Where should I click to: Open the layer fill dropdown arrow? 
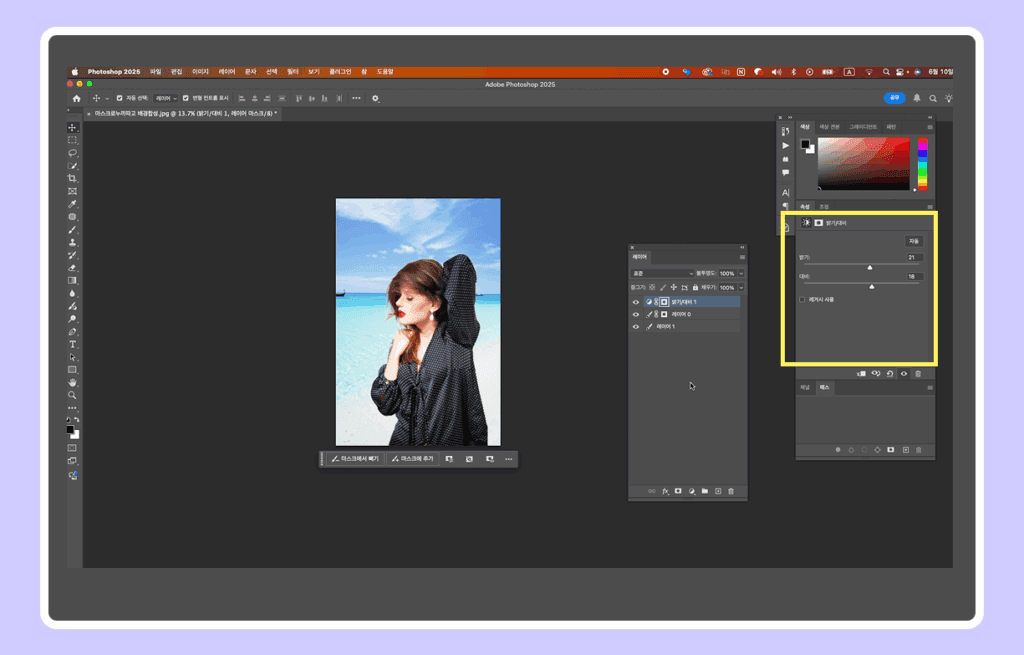741,287
